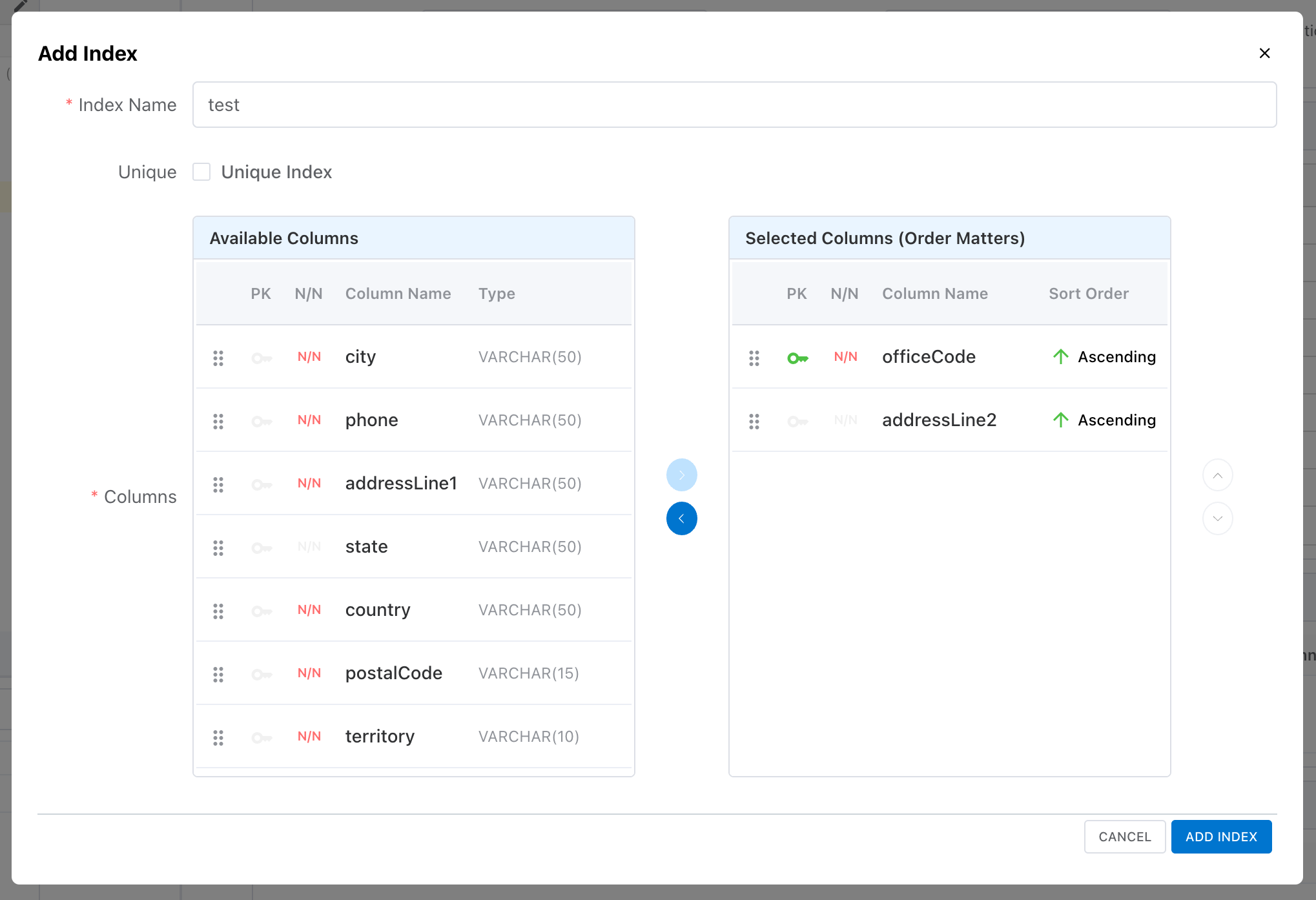Click the drag handle for addressLine2 row
This screenshot has width=1316, height=900.
coord(754,421)
